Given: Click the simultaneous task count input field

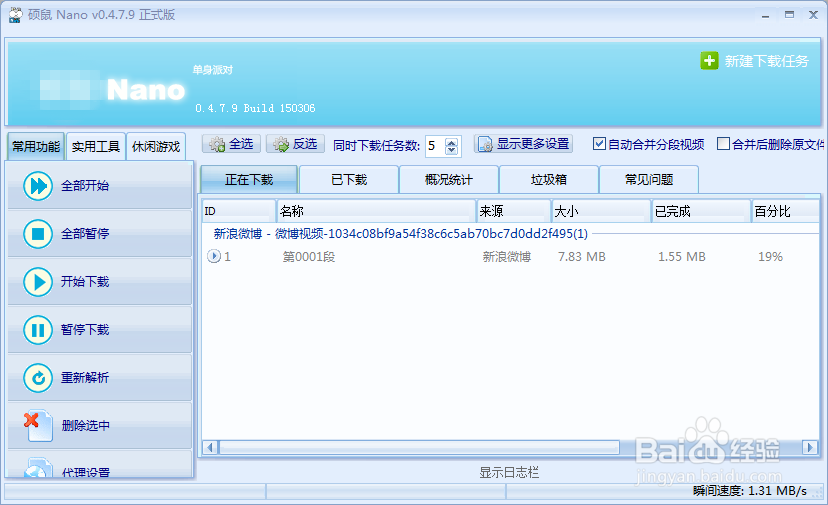Looking at the screenshot, I should [x=436, y=145].
